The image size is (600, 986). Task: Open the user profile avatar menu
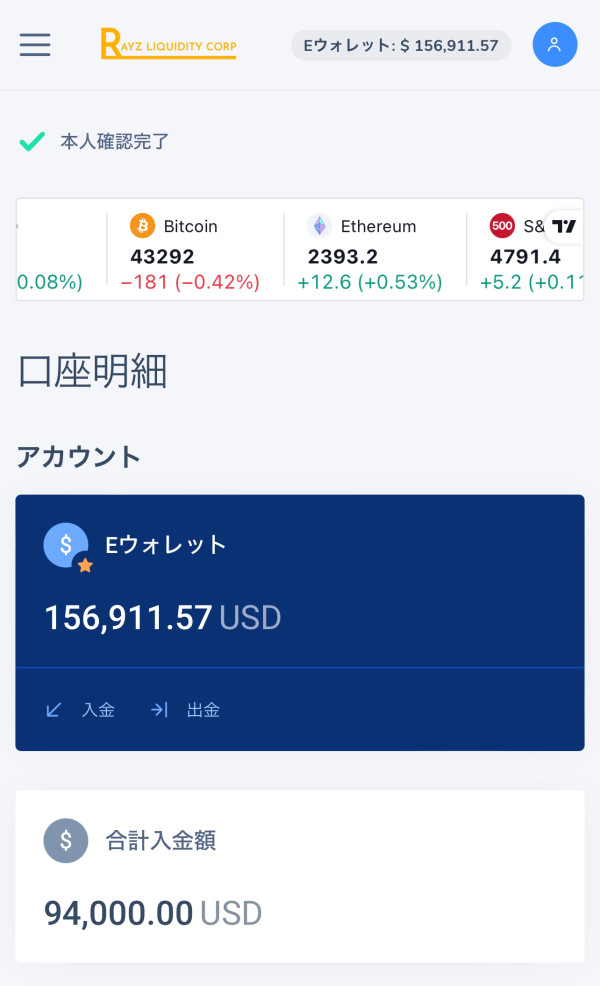click(x=554, y=45)
